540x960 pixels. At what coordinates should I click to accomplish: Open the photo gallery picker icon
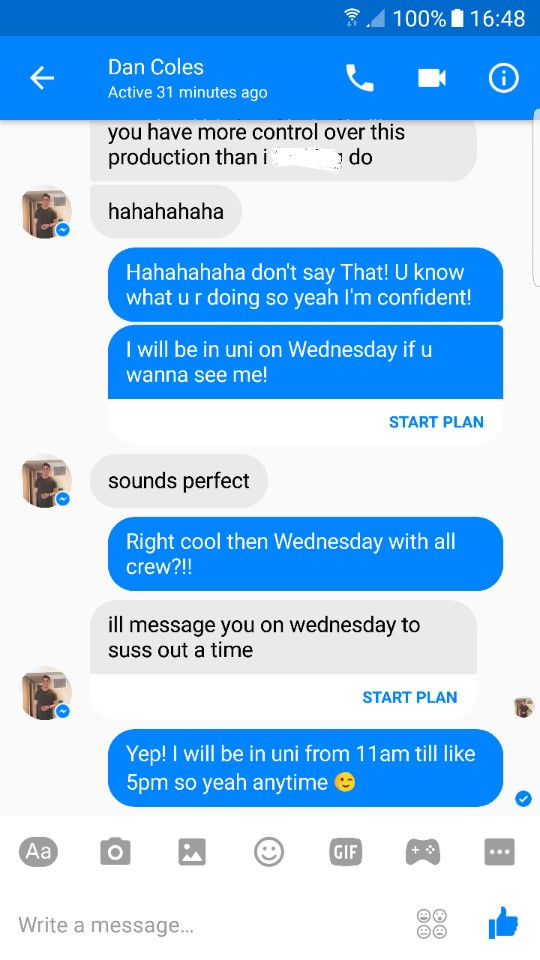192,851
